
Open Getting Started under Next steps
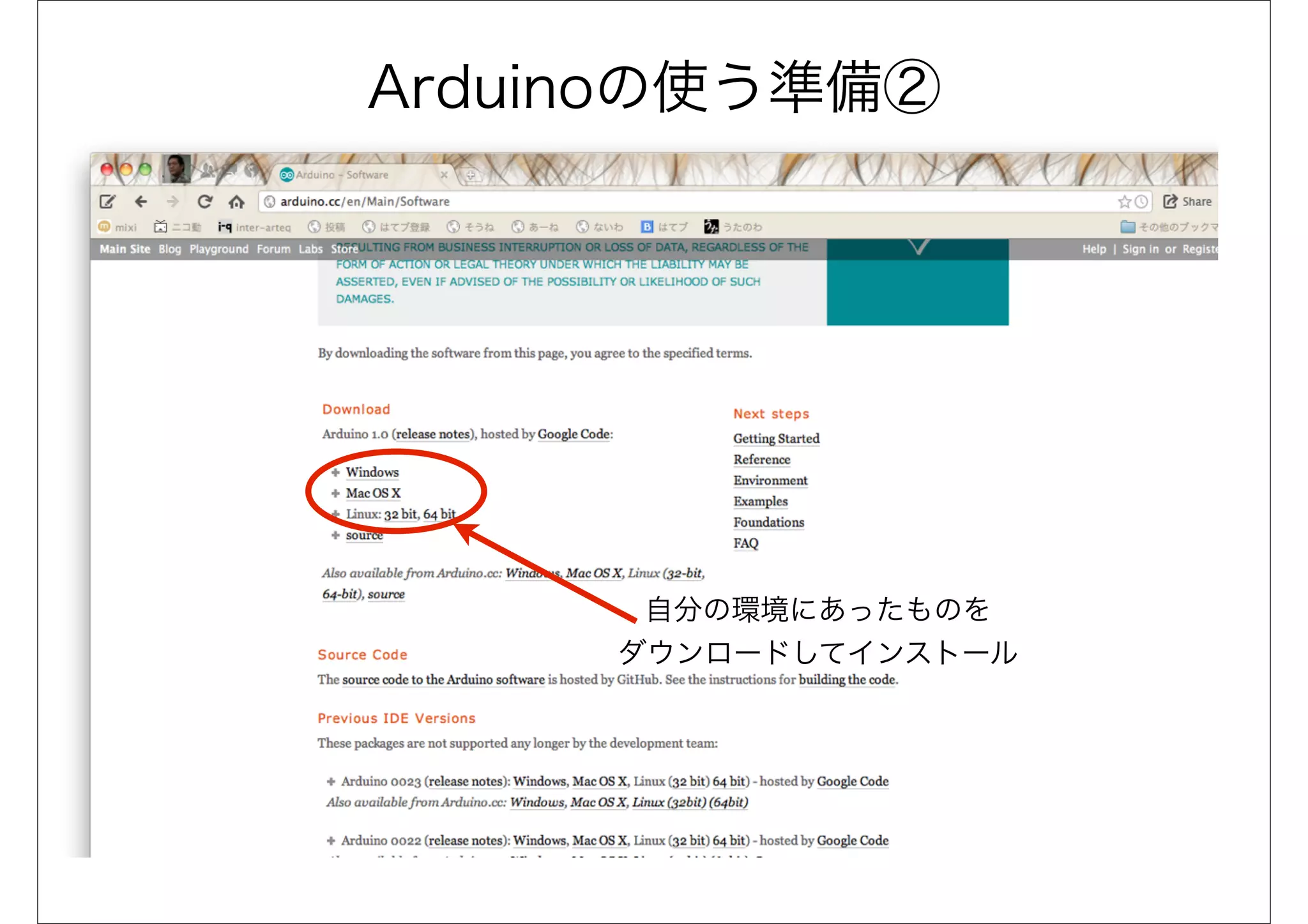point(776,438)
